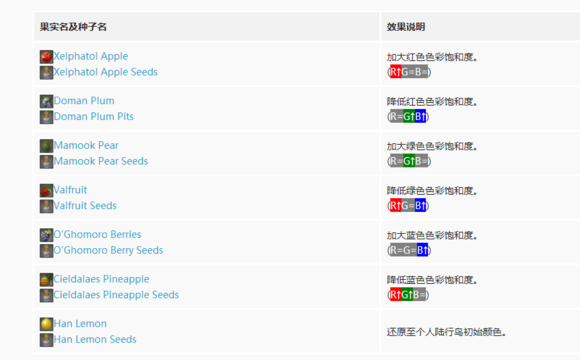Image resolution: width=580 pixels, height=360 pixels.
Task: Click the Han Lemon fruit icon
Action: click(46, 324)
